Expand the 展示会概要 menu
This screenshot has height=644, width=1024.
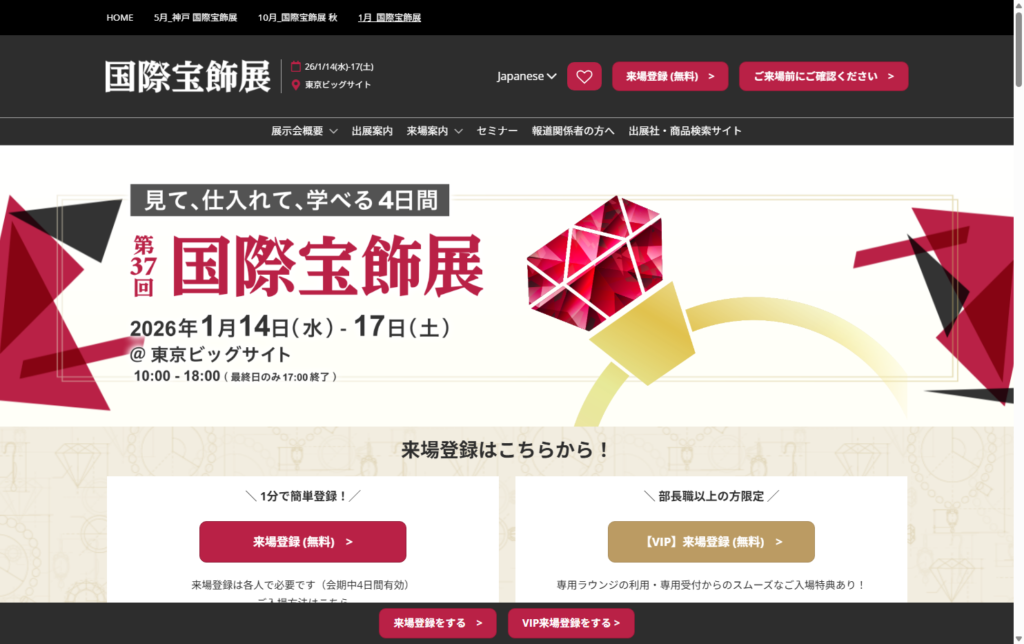coord(304,131)
